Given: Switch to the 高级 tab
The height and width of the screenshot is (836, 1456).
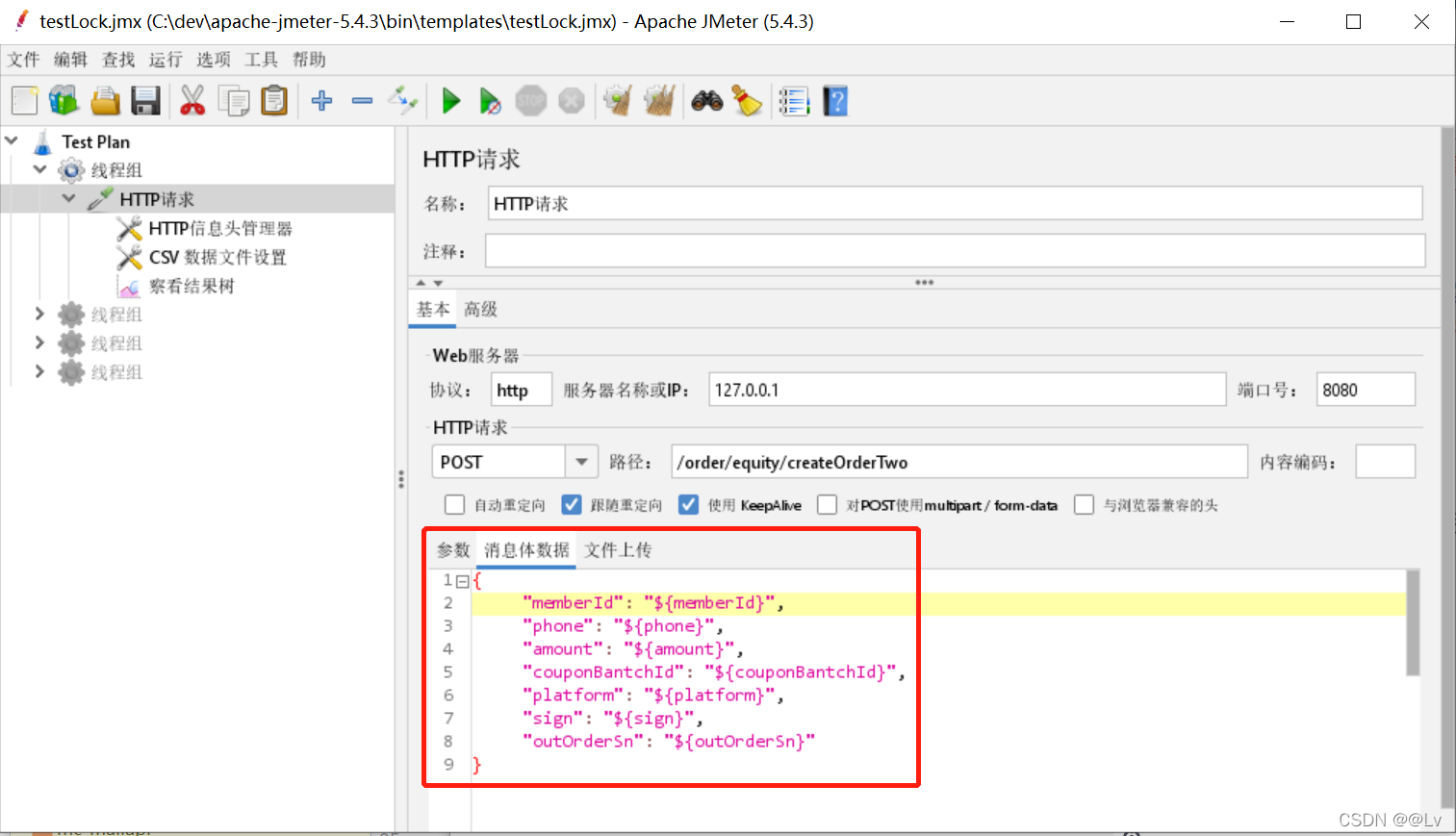Looking at the screenshot, I should point(480,309).
